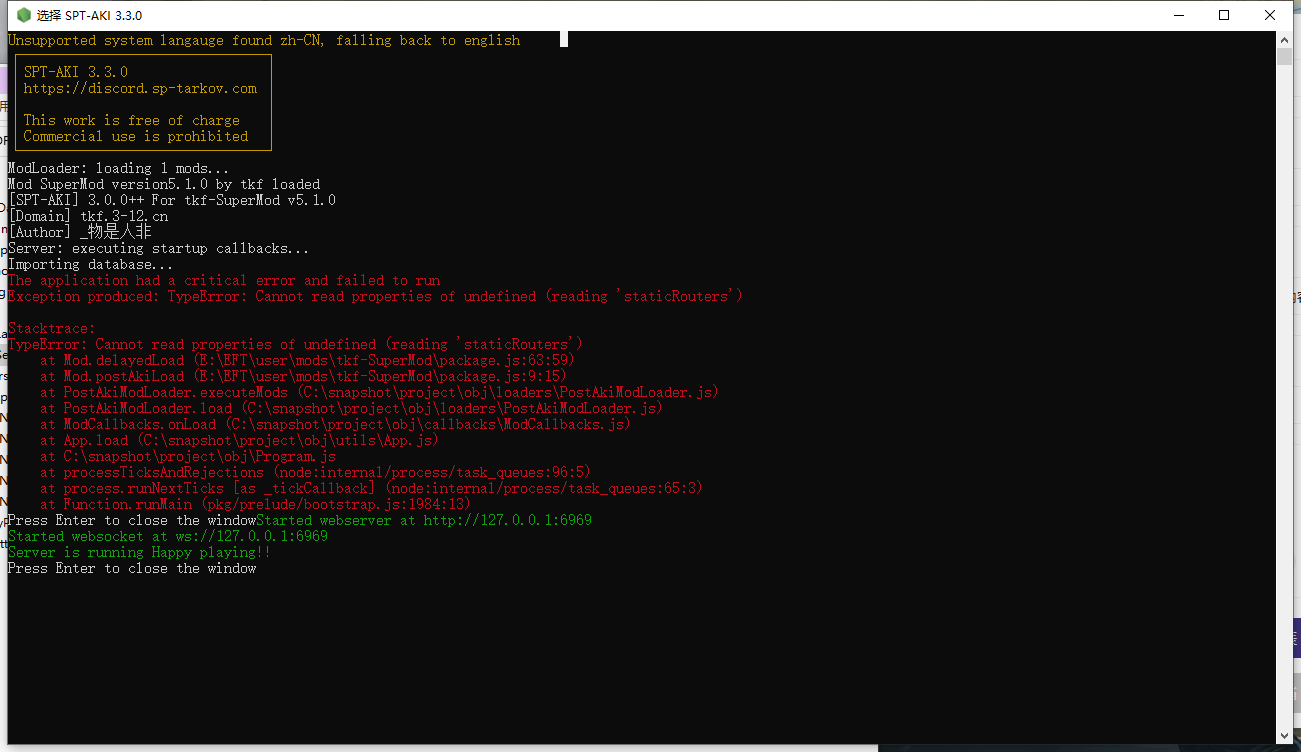Click the '[Author]' line
The width and height of the screenshot is (1301, 752).
click(80, 232)
